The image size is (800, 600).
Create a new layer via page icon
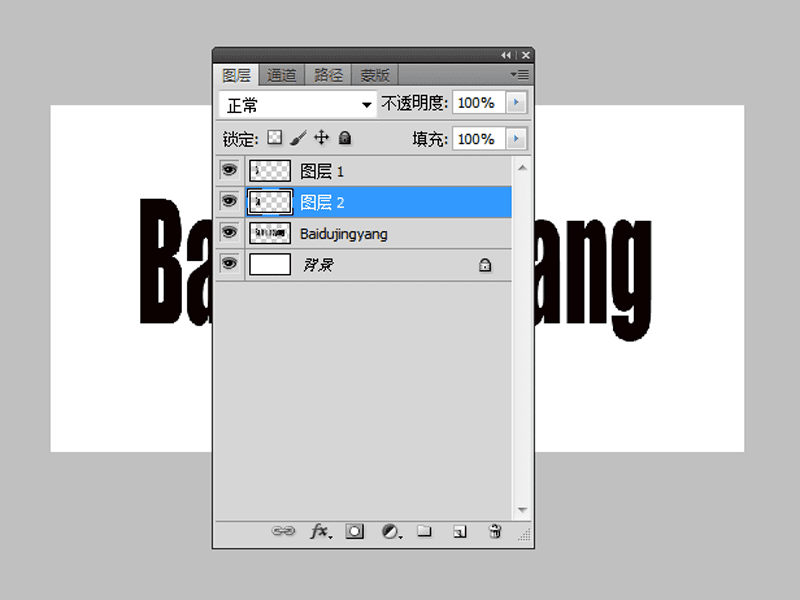tap(460, 532)
